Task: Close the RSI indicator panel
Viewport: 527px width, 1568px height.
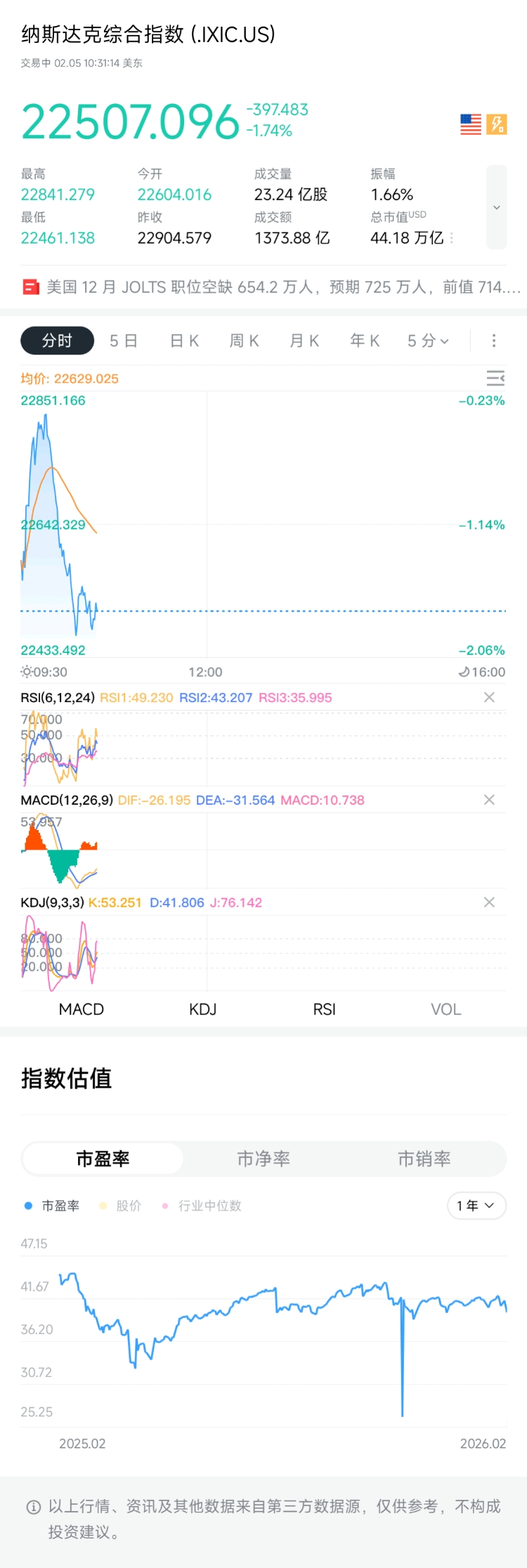Action: point(489,697)
